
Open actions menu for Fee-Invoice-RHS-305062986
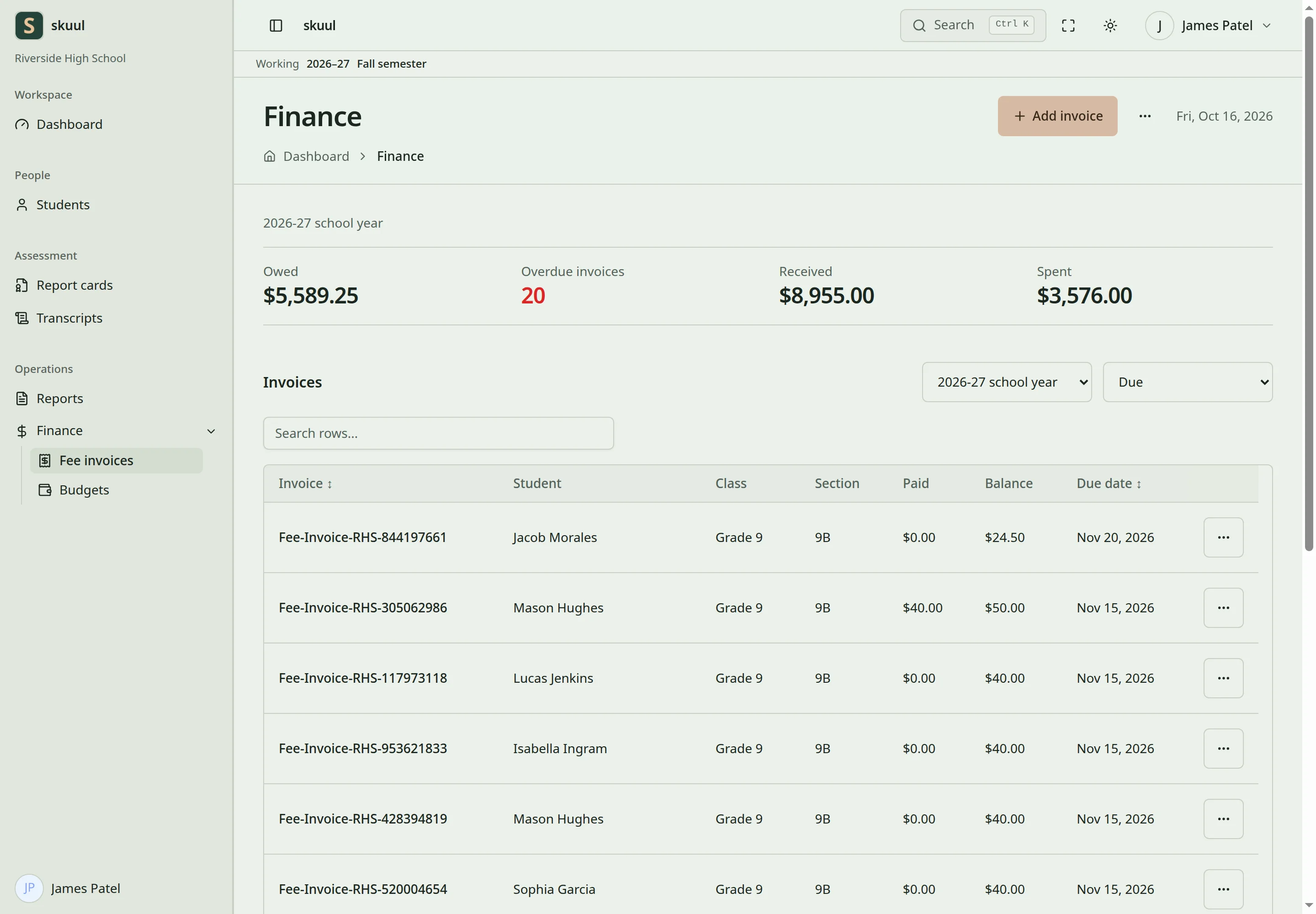[x=1223, y=608]
